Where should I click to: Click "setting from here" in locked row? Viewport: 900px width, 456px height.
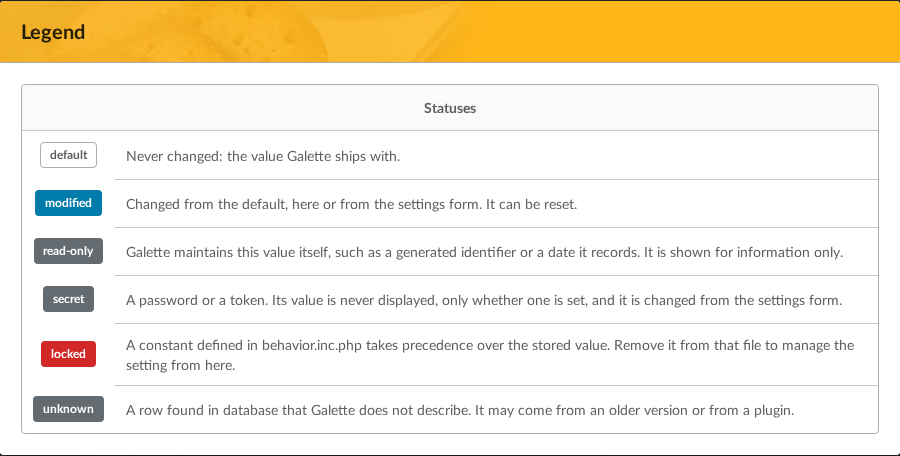180,365
